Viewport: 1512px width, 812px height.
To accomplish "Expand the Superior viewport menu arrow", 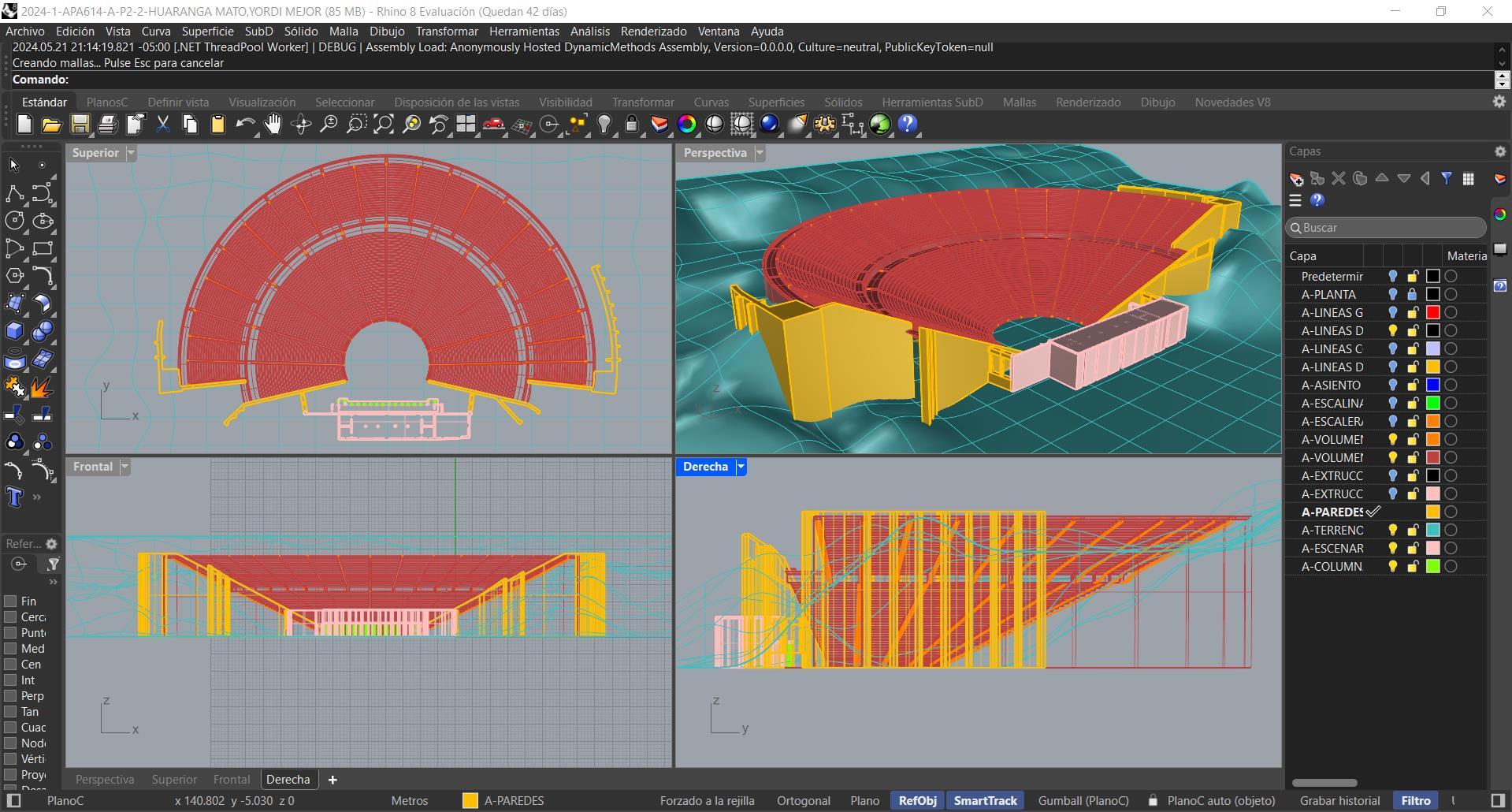I will [x=132, y=153].
